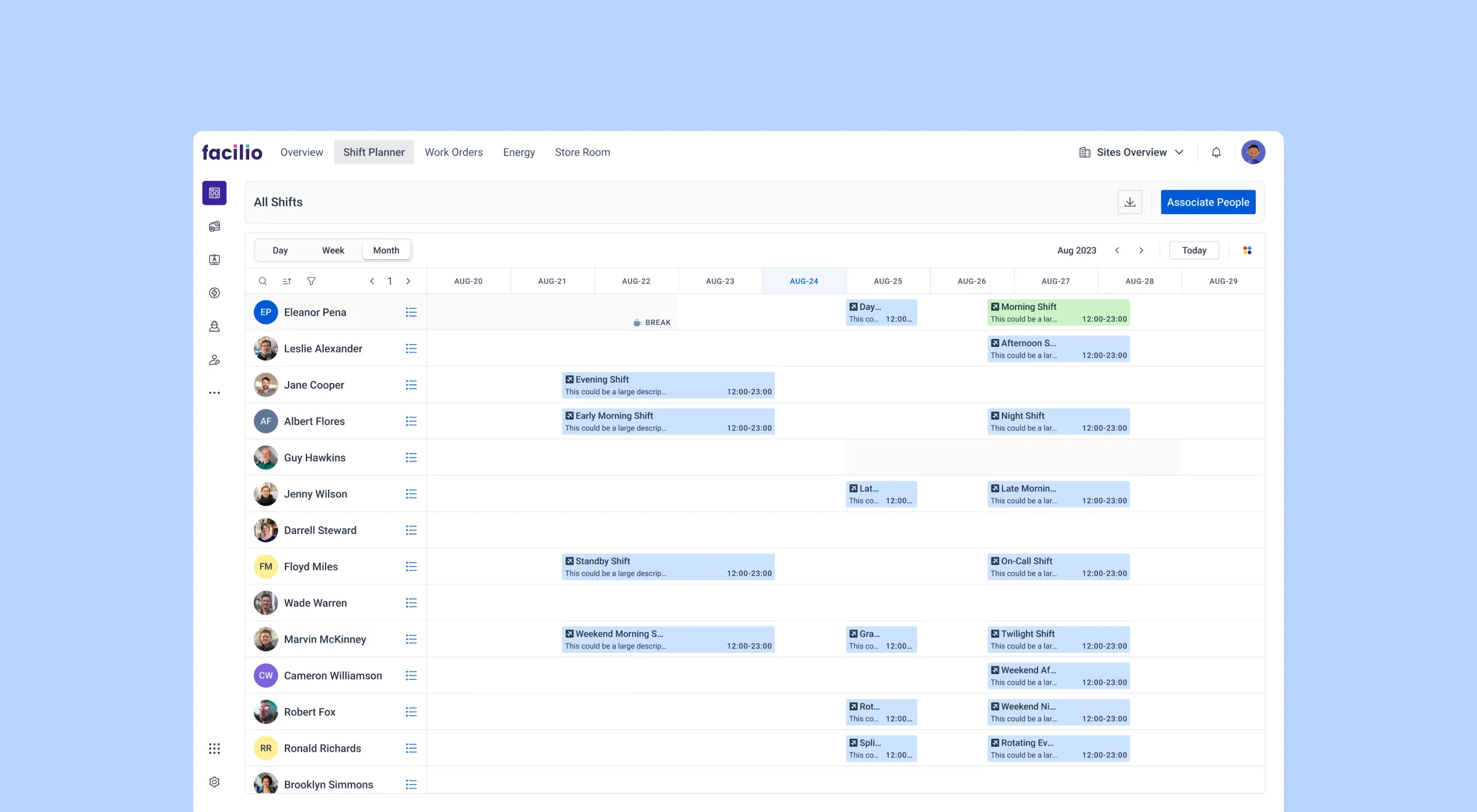The image size is (1477, 812).
Task: Click the Associate People button
Action: pyautogui.click(x=1208, y=202)
